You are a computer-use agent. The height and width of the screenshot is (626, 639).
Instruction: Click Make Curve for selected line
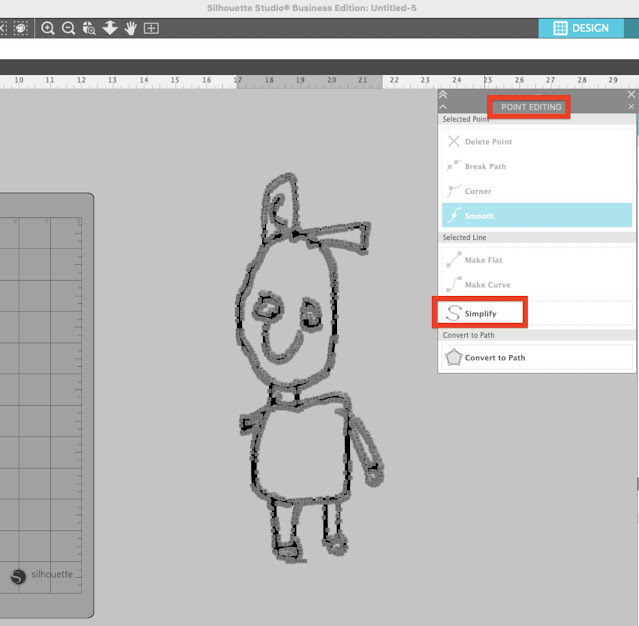pos(537,284)
